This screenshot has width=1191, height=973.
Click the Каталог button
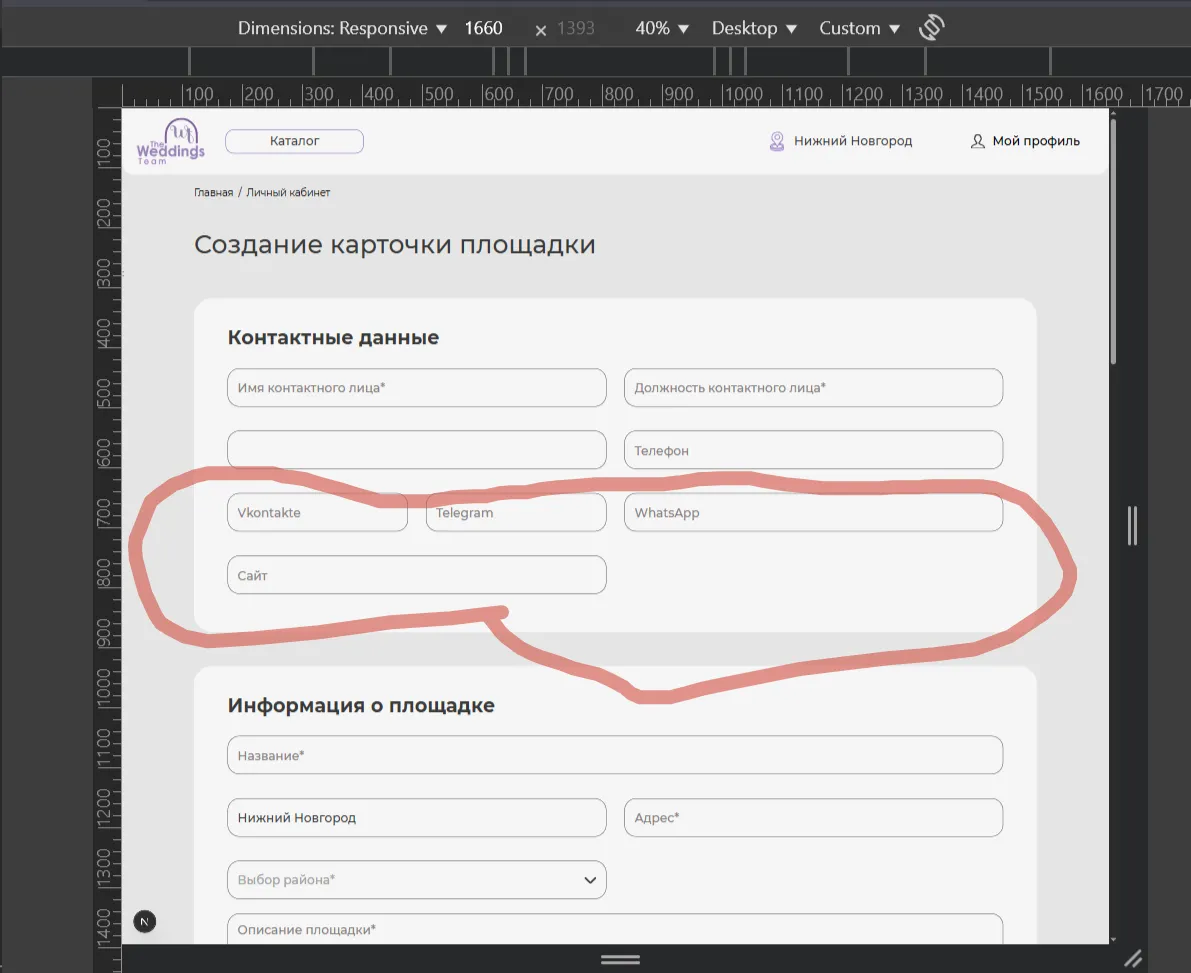click(x=294, y=141)
